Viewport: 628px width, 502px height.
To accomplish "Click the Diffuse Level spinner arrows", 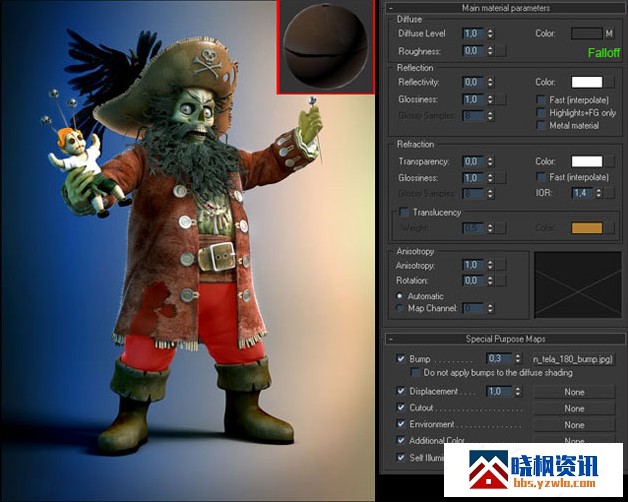I will (490, 33).
